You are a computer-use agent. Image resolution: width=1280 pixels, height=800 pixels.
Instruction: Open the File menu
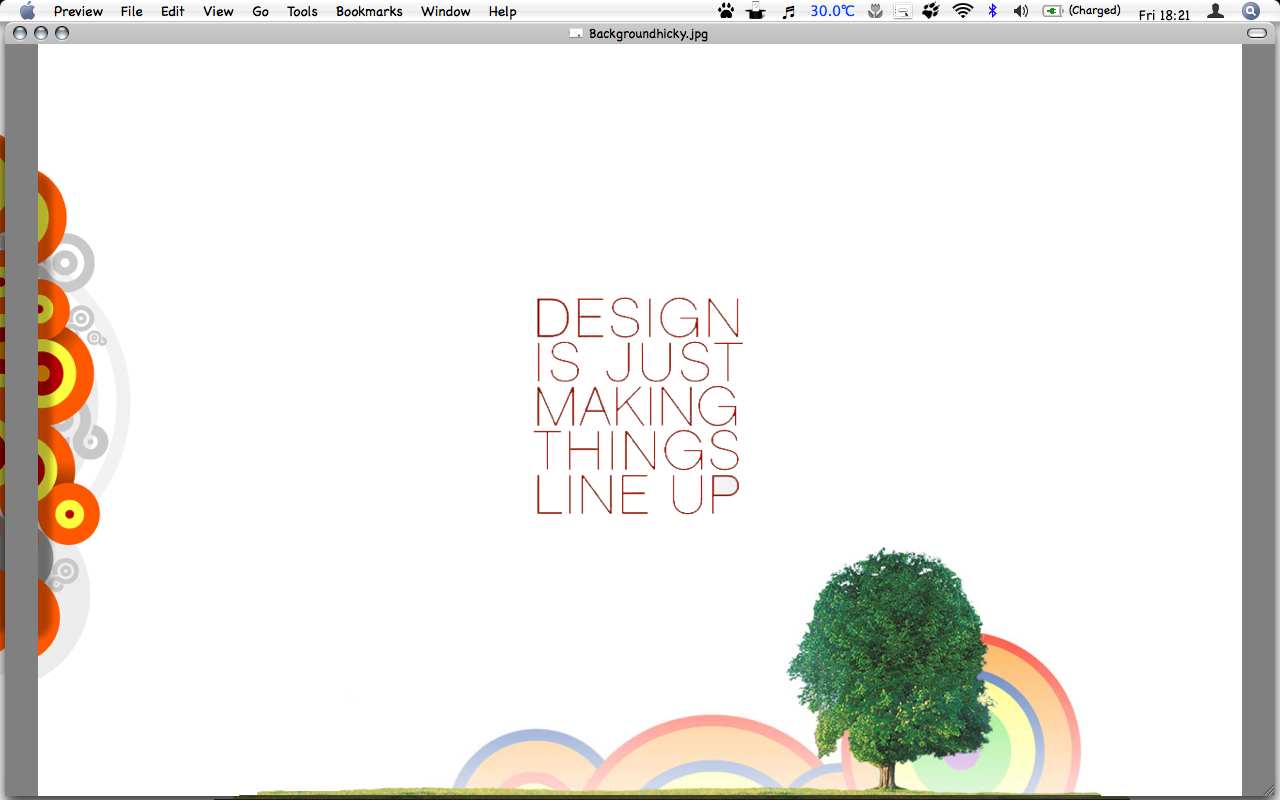(131, 11)
